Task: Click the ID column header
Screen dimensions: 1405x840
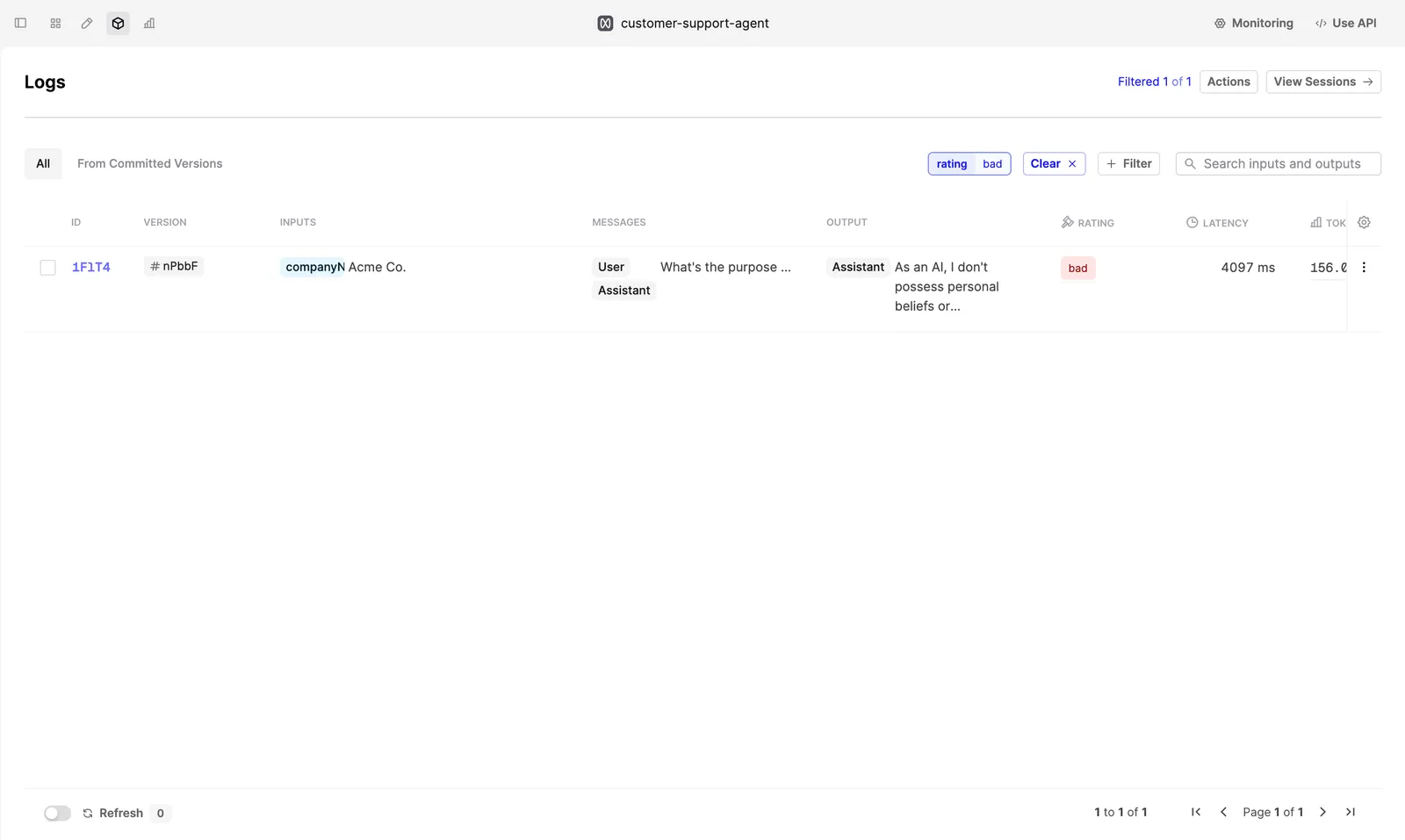Action: tap(76, 223)
